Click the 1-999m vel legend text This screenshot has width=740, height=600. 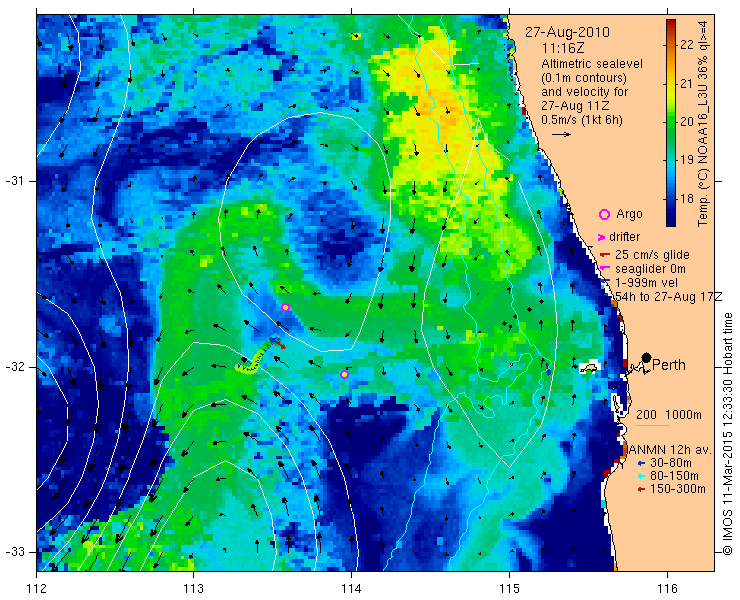(x=646, y=283)
